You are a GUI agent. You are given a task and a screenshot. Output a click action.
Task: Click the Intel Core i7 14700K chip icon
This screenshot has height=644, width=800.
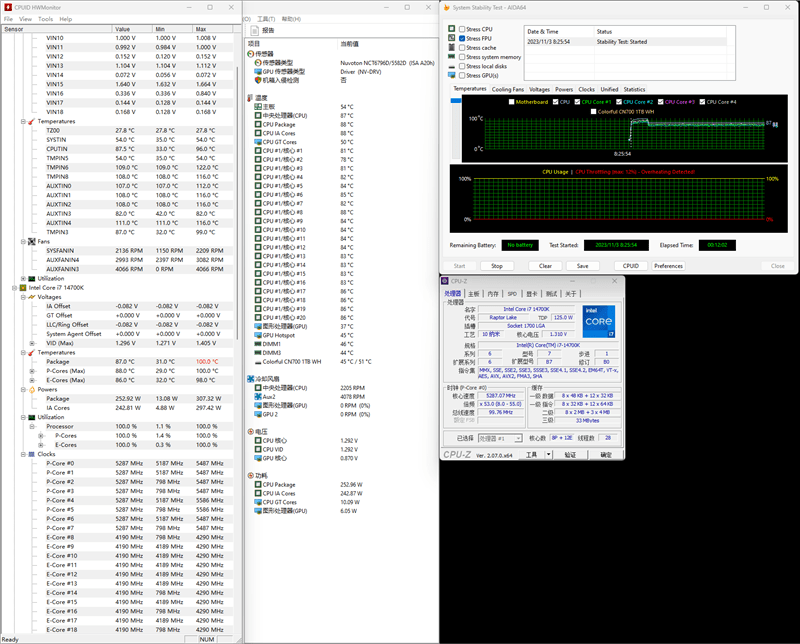click(x=23, y=288)
